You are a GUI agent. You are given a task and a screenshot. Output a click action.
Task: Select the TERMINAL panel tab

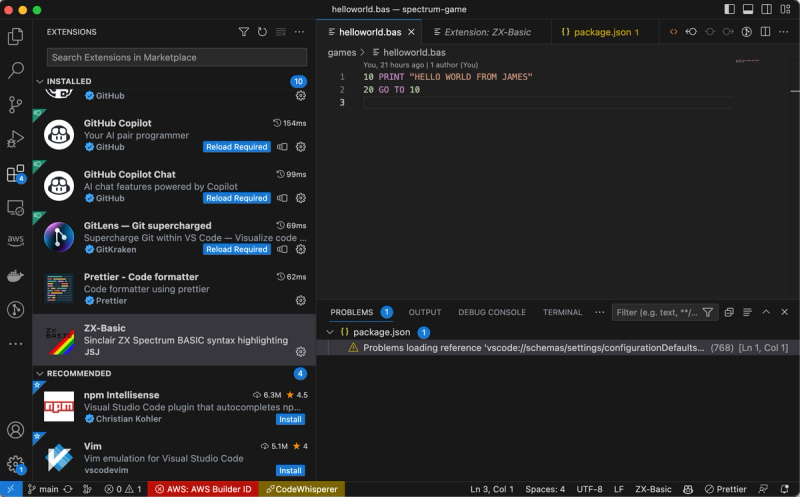pyautogui.click(x=562, y=312)
